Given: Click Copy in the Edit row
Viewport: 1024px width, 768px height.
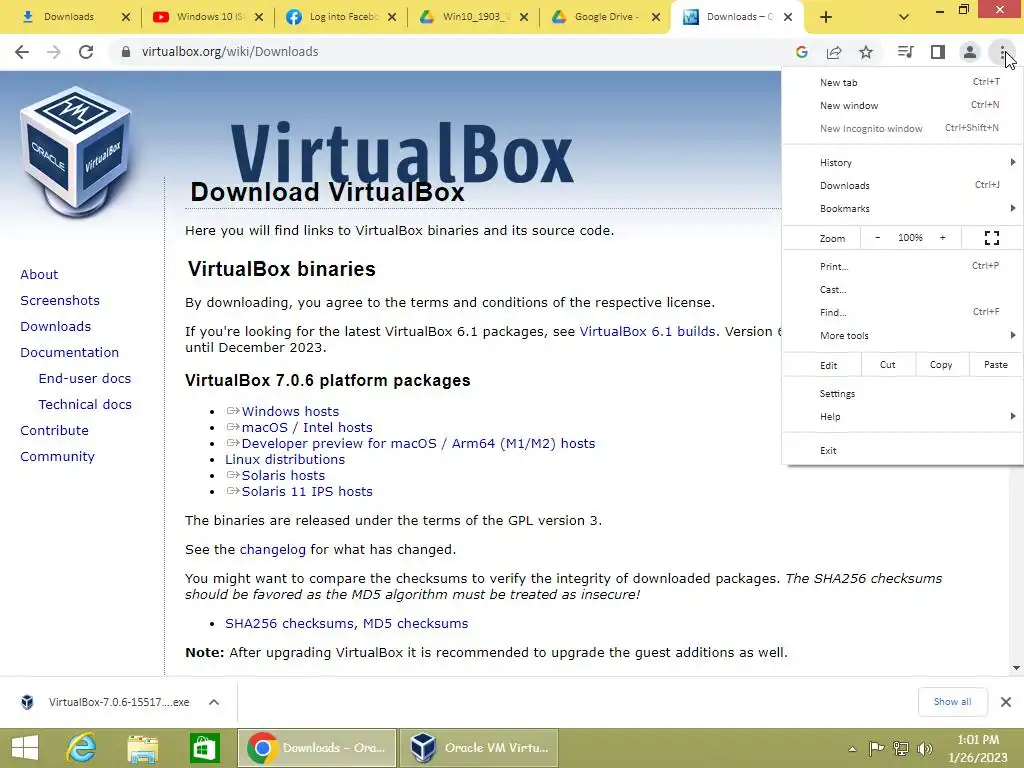Looking at the screenshot, I should [940, 365].
